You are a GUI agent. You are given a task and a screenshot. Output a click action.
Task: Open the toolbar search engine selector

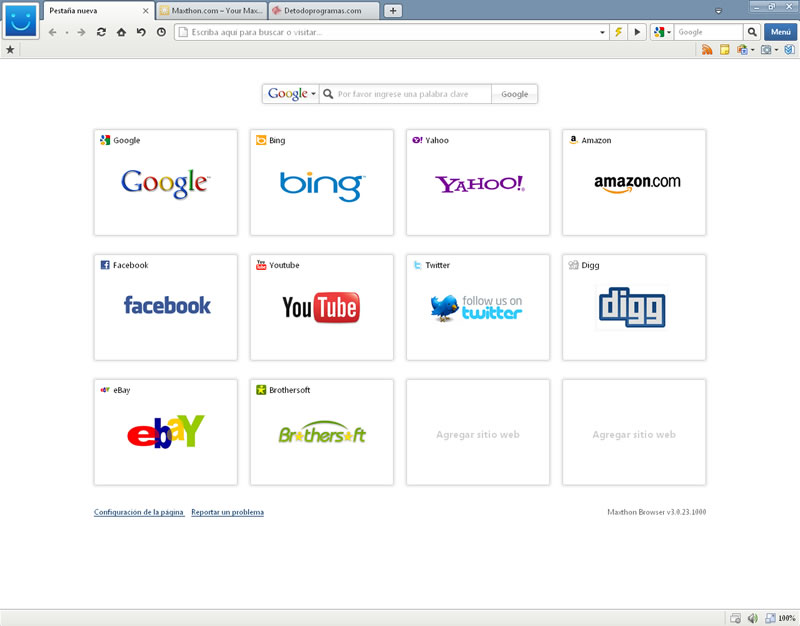(662, 32)
